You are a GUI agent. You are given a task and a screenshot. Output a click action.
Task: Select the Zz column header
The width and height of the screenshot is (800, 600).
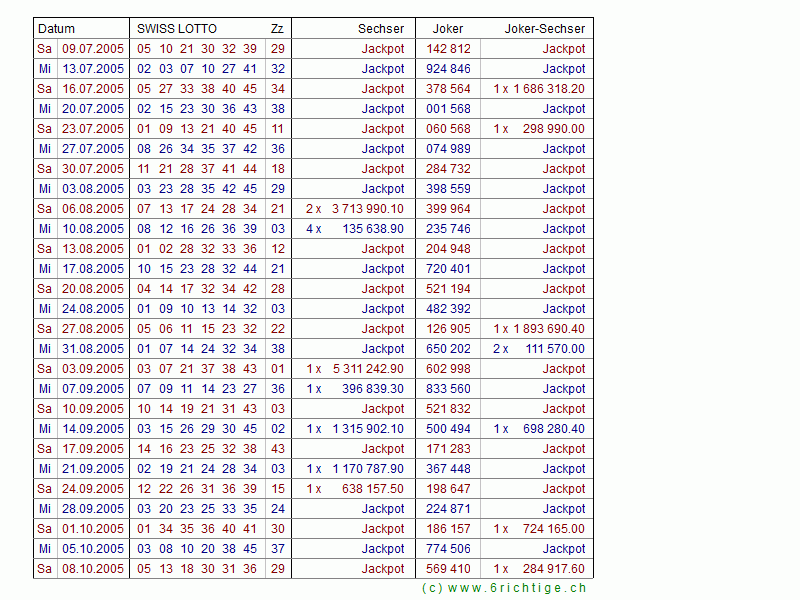[277, 29]
